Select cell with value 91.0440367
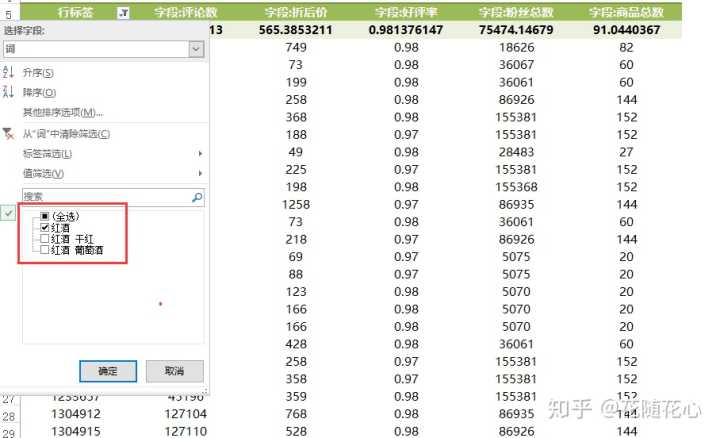 [626, 30]
